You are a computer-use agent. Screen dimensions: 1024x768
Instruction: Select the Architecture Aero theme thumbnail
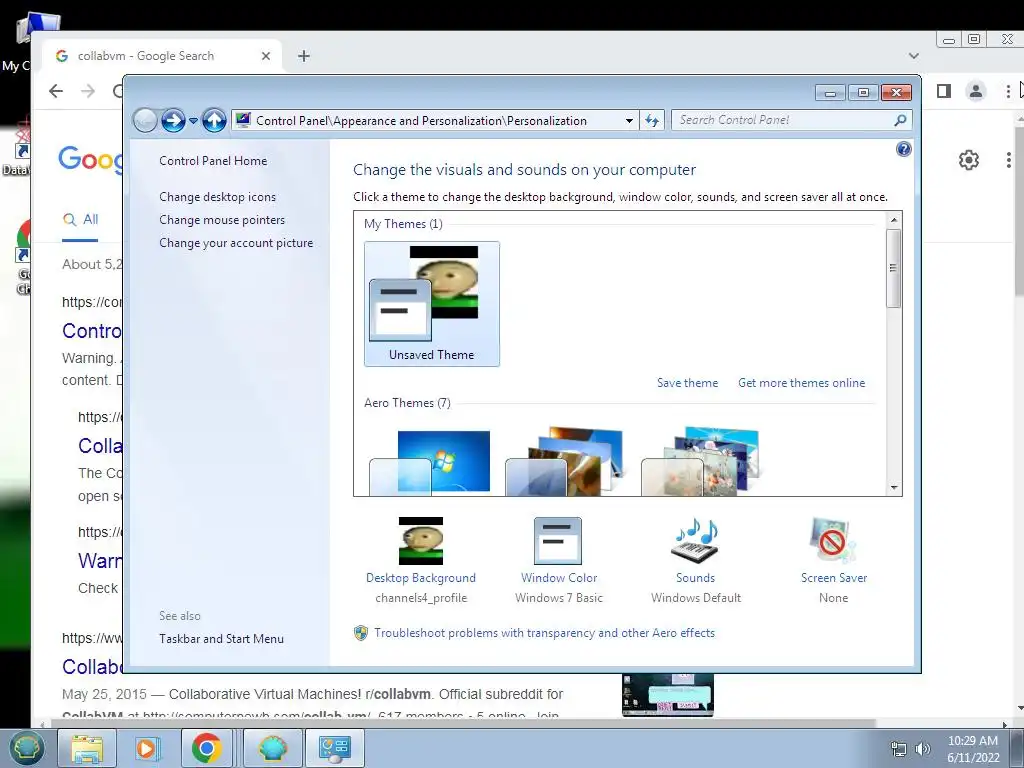pos(566,462)
